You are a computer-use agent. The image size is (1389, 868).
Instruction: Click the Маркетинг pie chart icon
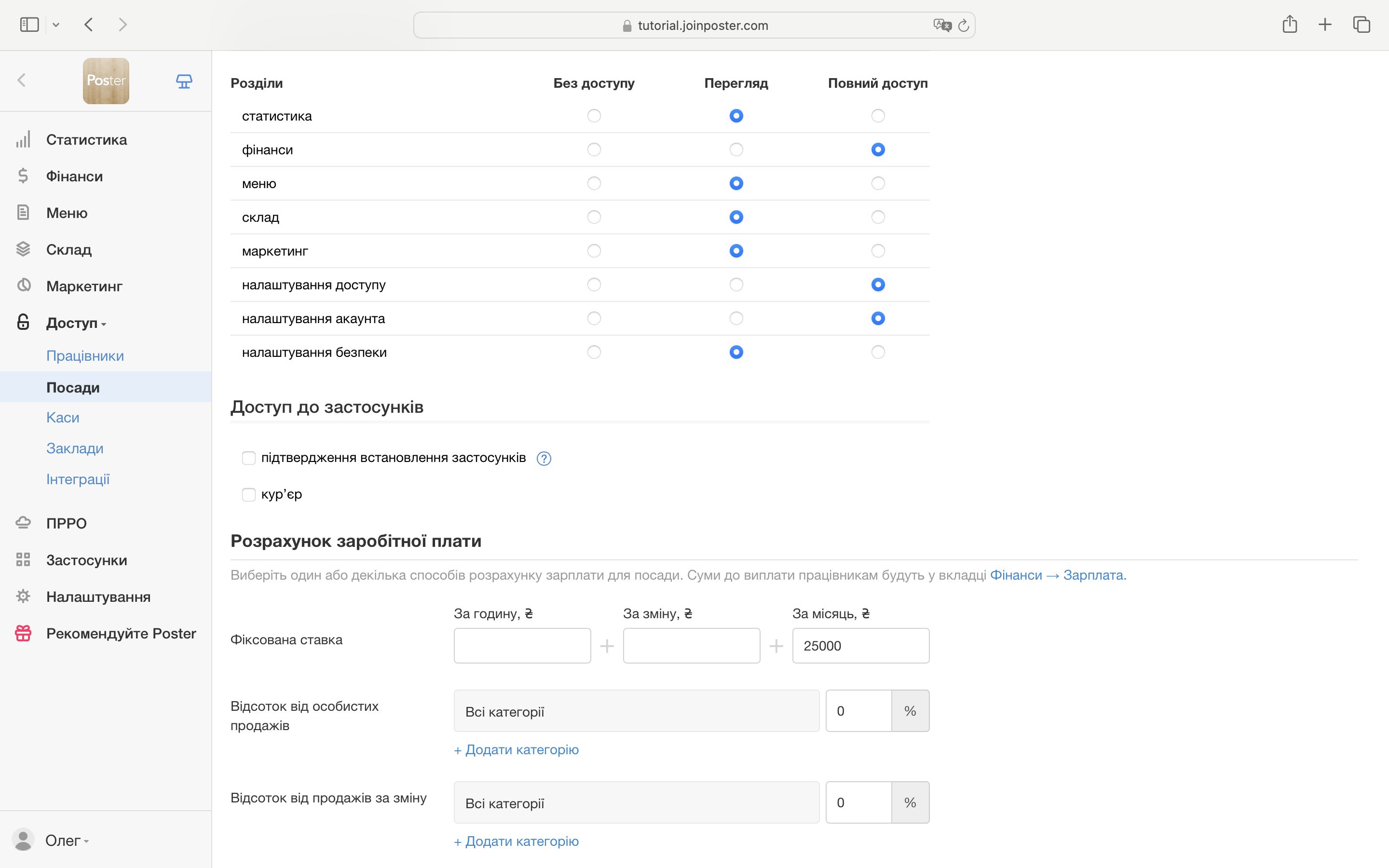pyautogui.click(x=23, y=285)
